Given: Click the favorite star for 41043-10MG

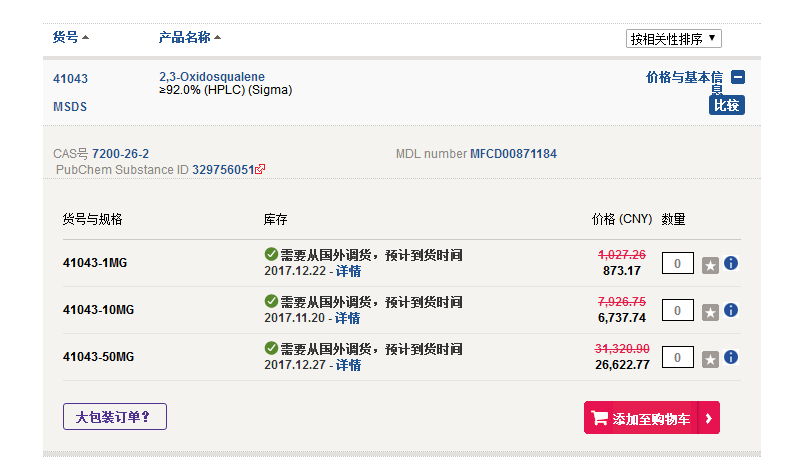Looking at the screenshot, I should 710,312.
